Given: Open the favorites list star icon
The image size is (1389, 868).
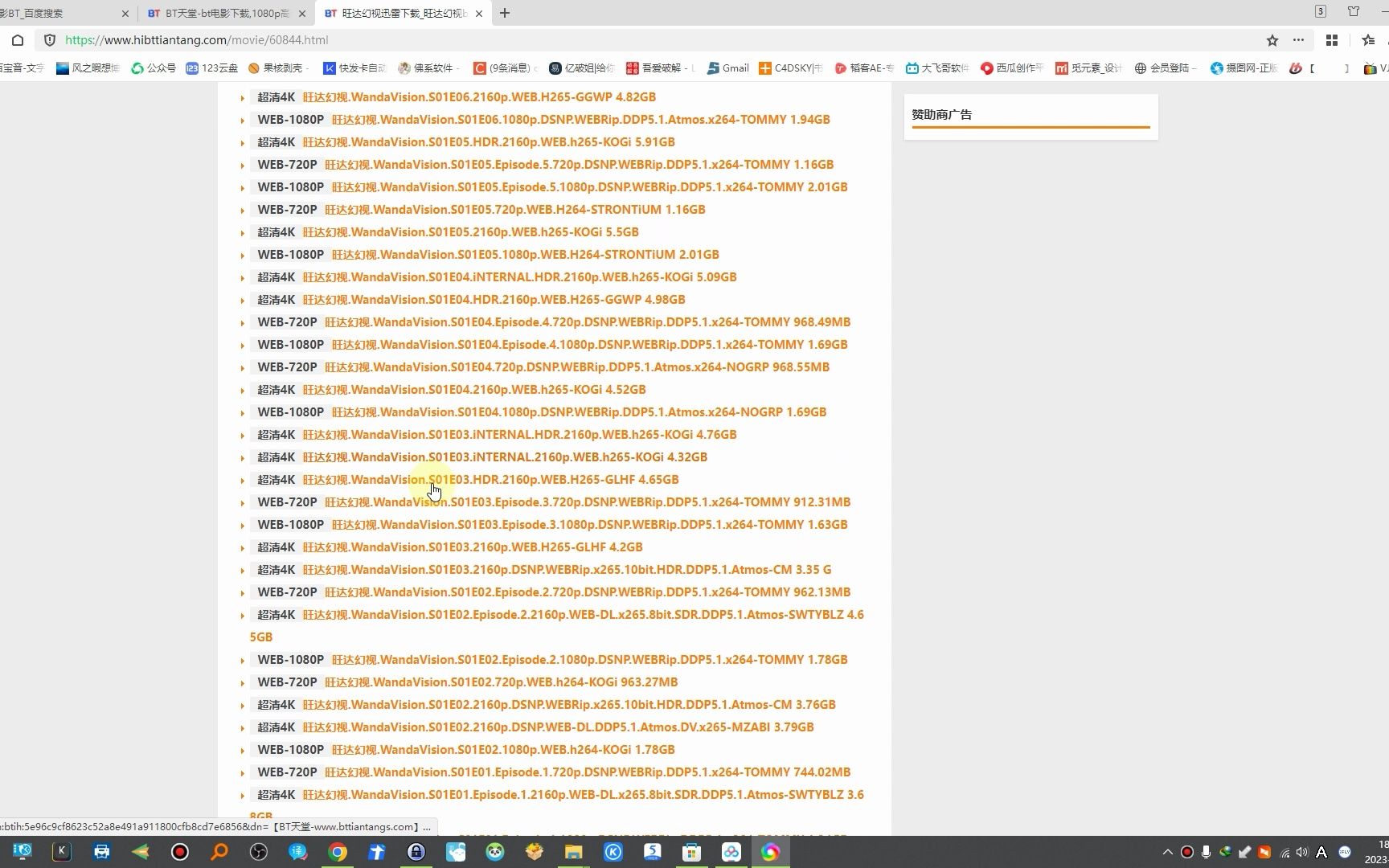Looking at the screenshot, I should (1368, 40).
